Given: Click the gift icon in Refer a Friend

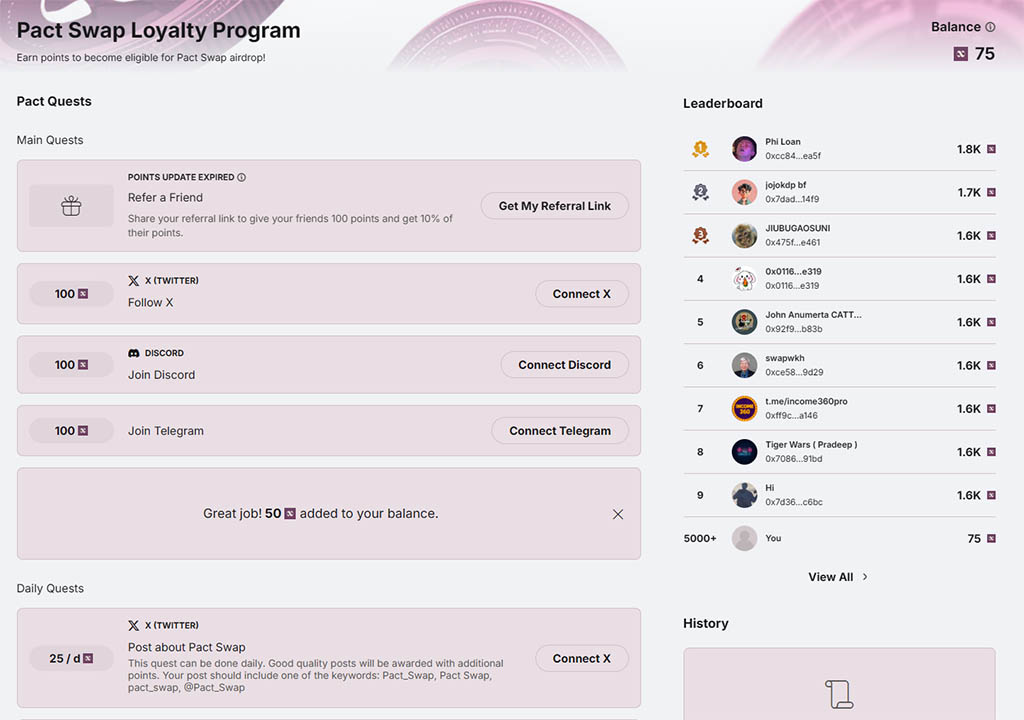Looking at the screenshot, I should pyautogui.click(x=71, y=206).
